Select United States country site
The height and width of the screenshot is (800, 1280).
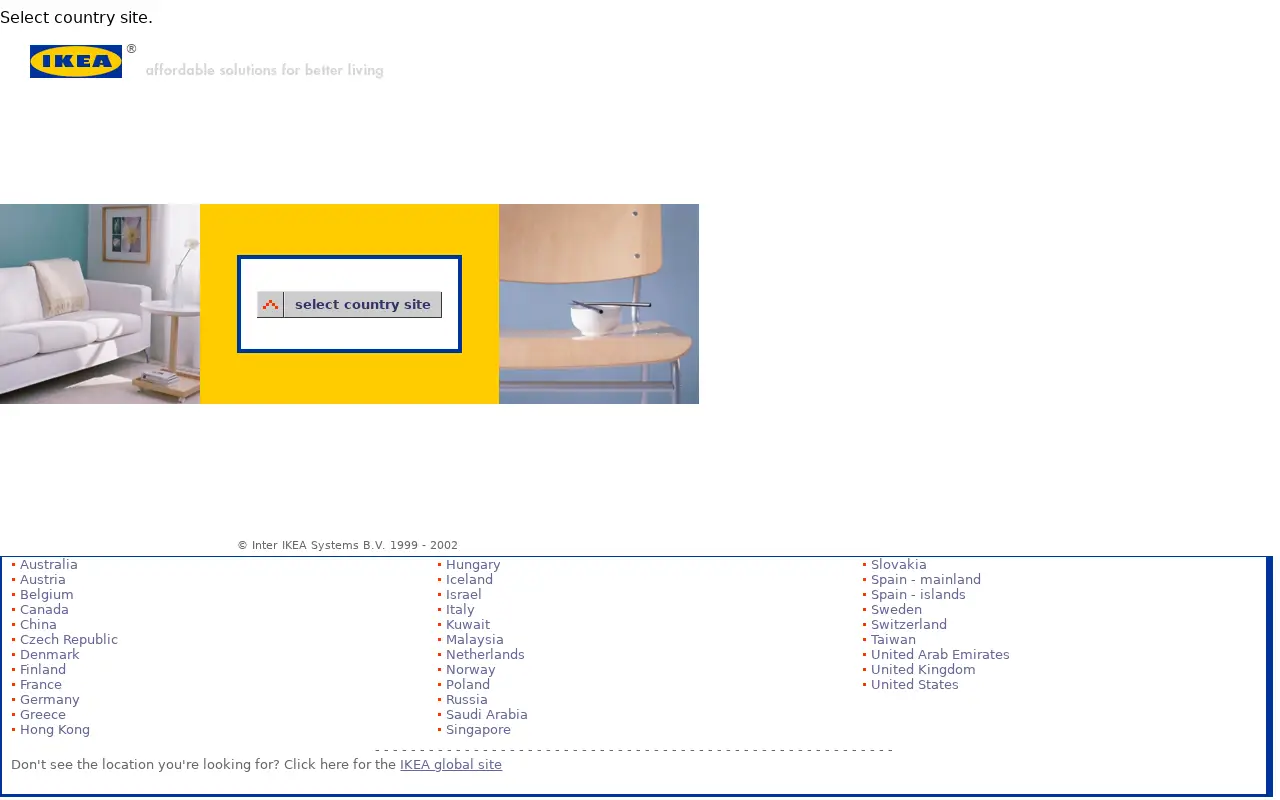pyautogui.click(x=915, y=685)
